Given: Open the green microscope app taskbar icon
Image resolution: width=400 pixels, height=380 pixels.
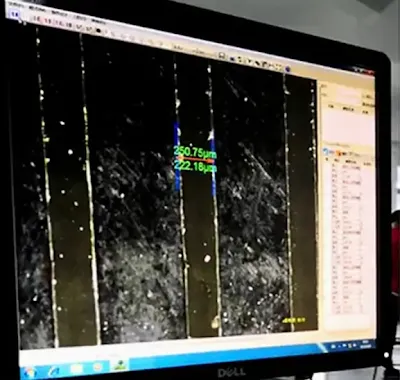Looking at the screenshot, I should tap(119, 365).
